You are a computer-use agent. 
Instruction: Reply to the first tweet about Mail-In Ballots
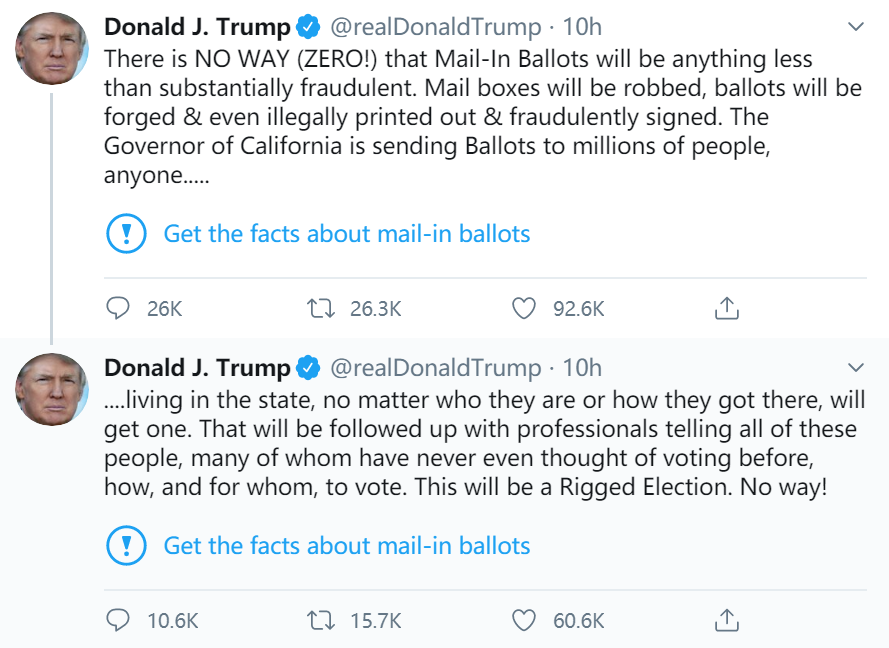(x=119, y=308)
